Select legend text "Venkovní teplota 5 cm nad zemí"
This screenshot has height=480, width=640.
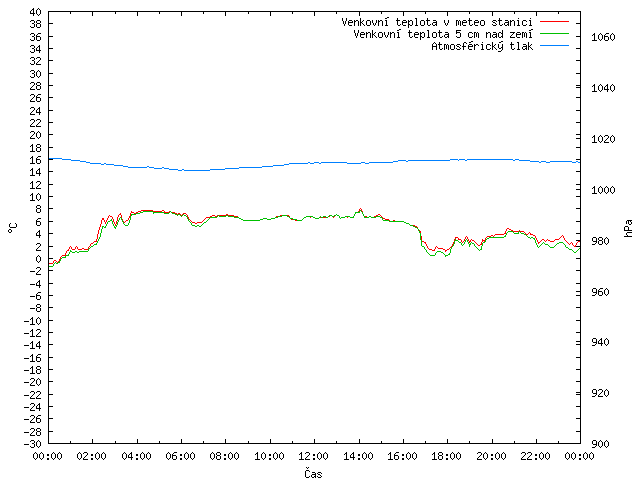[x=443, y=34]
